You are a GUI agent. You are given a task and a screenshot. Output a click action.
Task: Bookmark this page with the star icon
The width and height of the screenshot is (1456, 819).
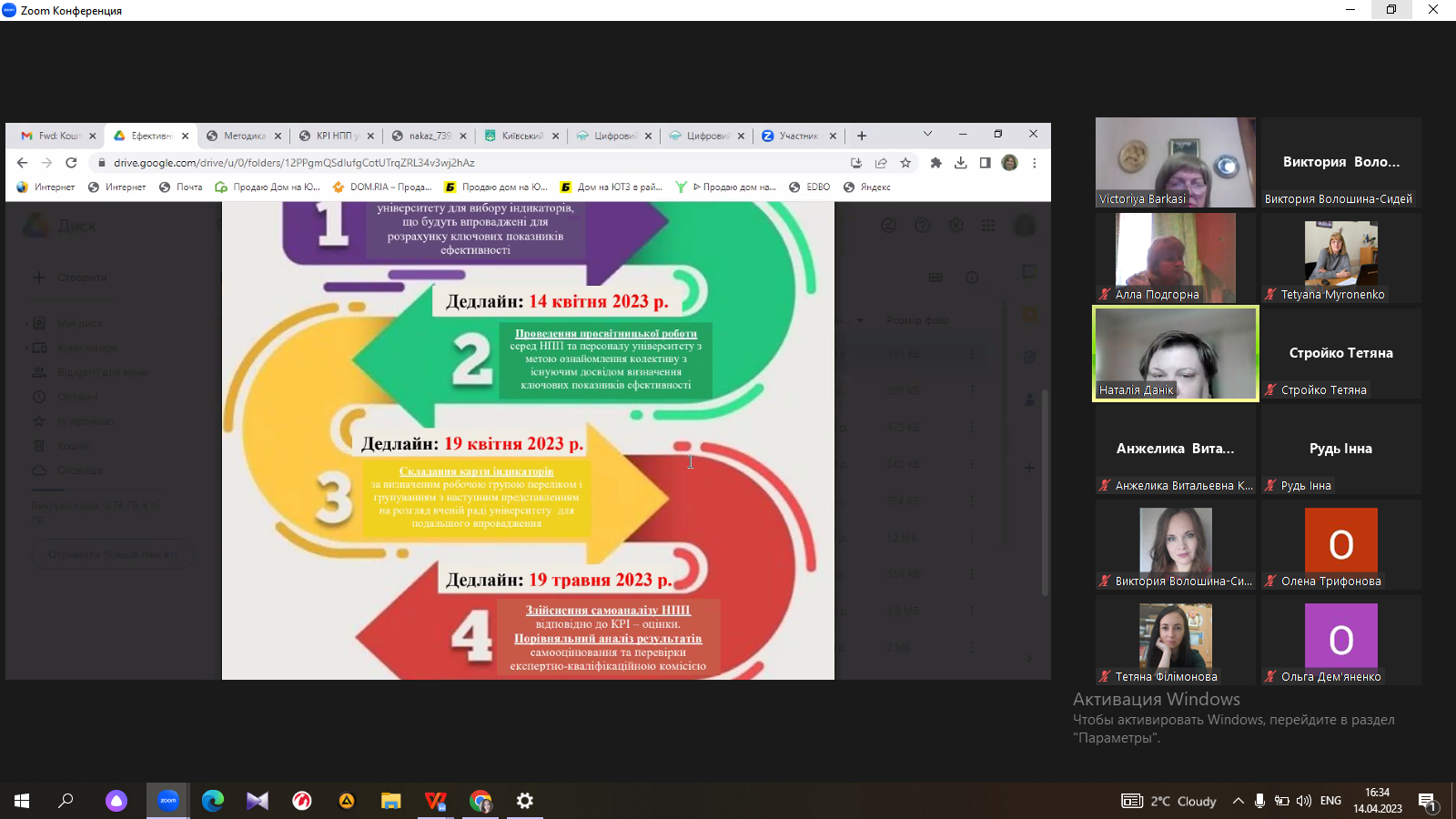click(x=905, y=163)
